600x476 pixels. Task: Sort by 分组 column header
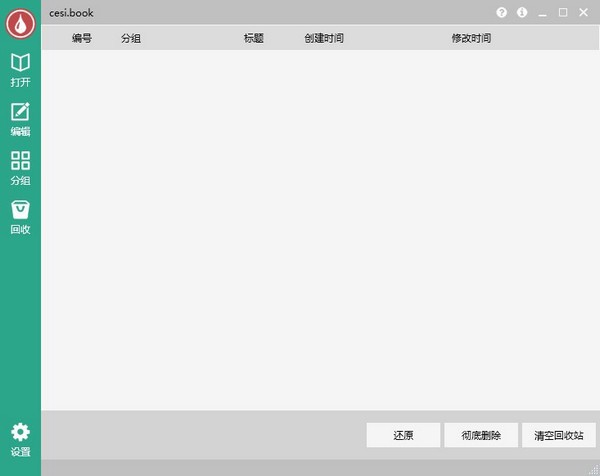point(131,38)
